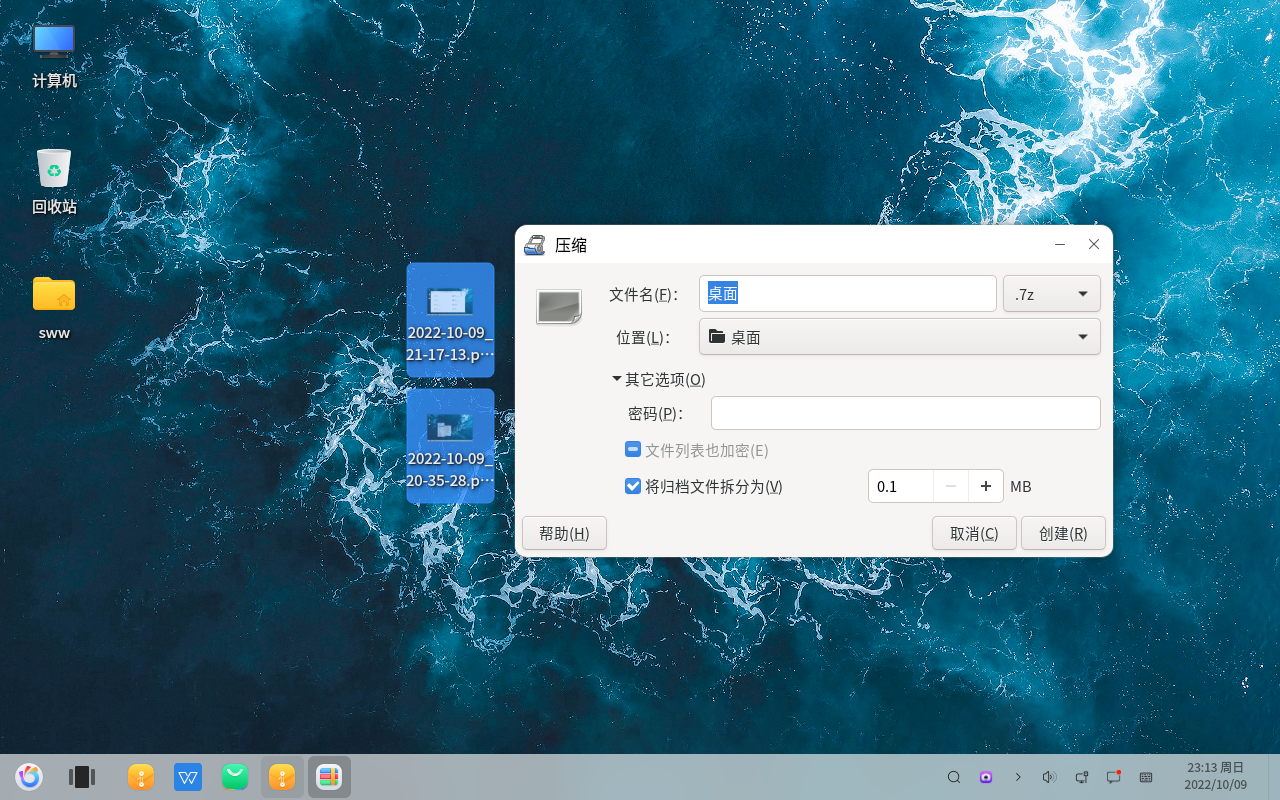
Task: Close the 压缩 dialog window
Action: tap(1094, 245)
